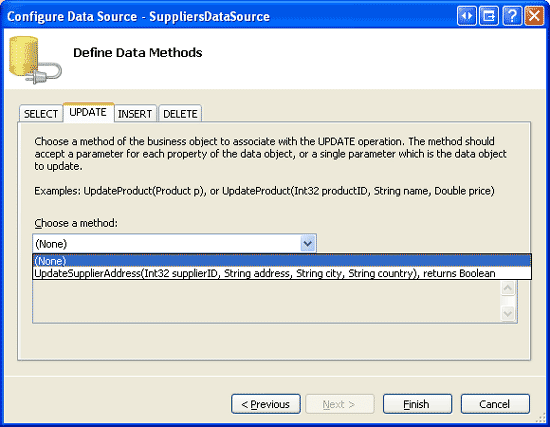Viewport: 550px width, 427px height.
Task: Go back with the Previous button
Action: point(266,404)
